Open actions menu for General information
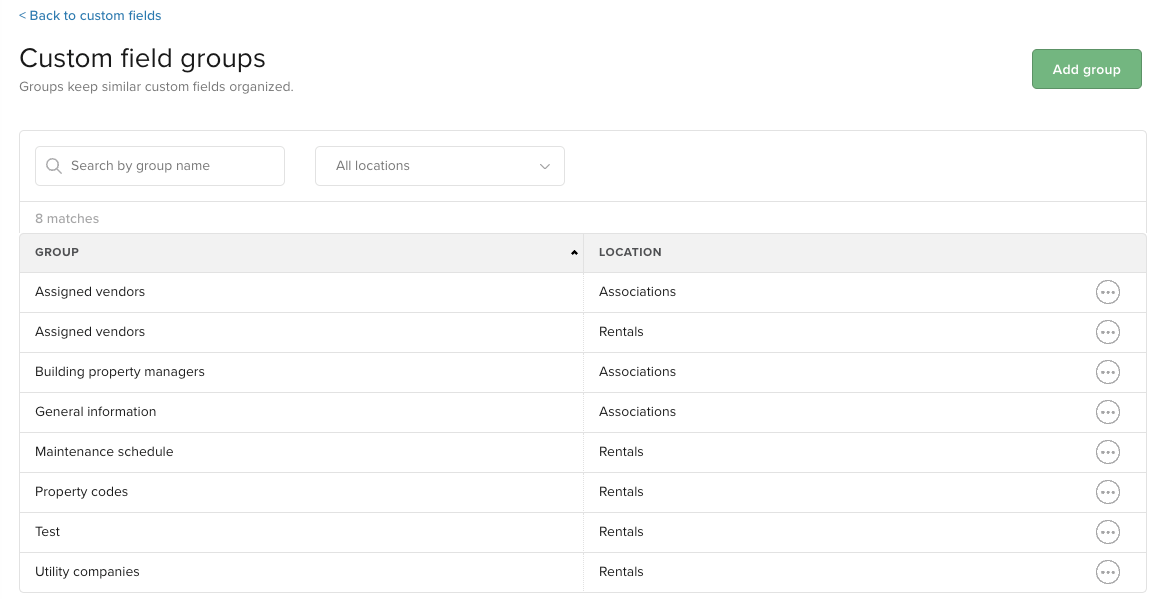The height and width of the screenshot is (599, 1155). tap(1108, 412)
